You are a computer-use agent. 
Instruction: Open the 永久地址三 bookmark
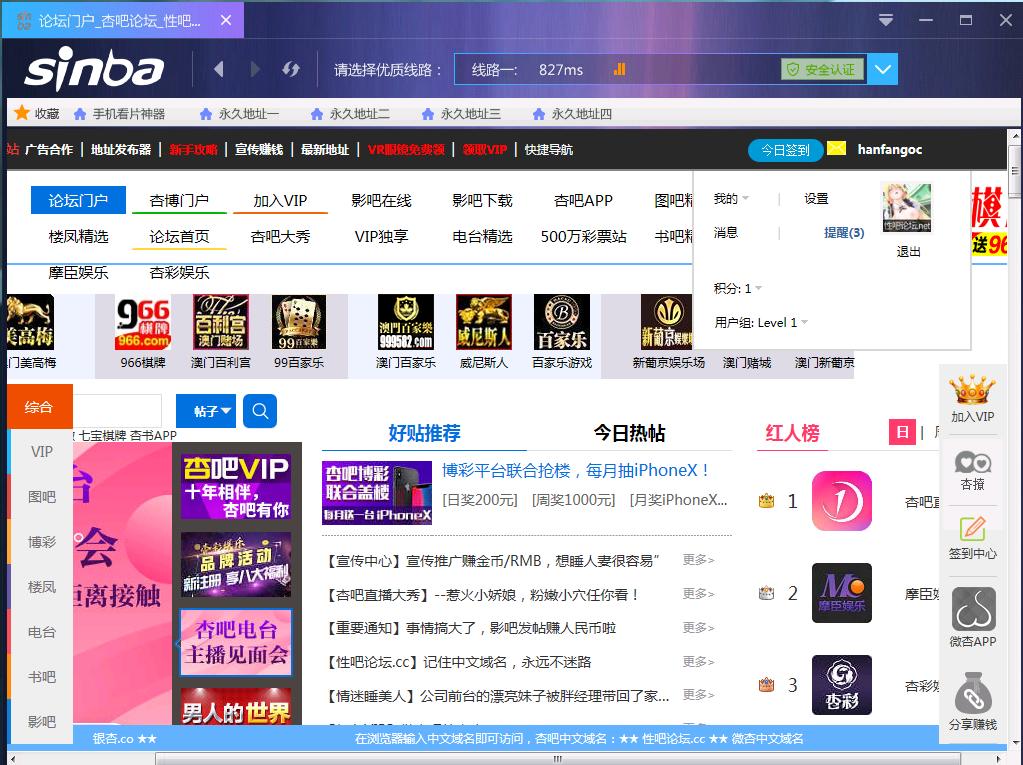pyautogui.click(x=461, y=114)
